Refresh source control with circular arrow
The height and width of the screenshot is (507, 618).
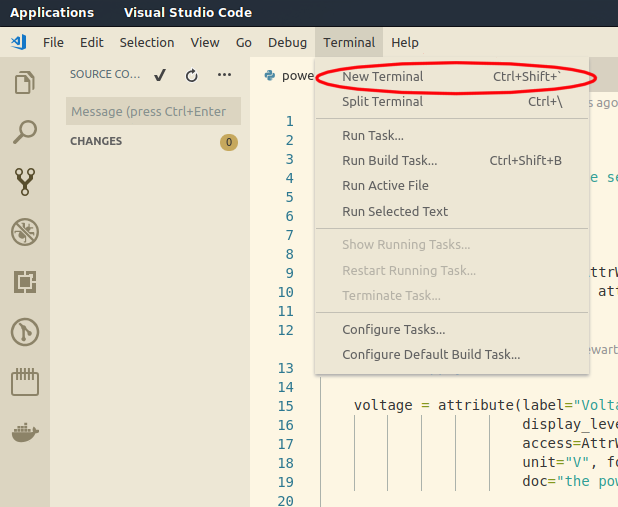192,75
